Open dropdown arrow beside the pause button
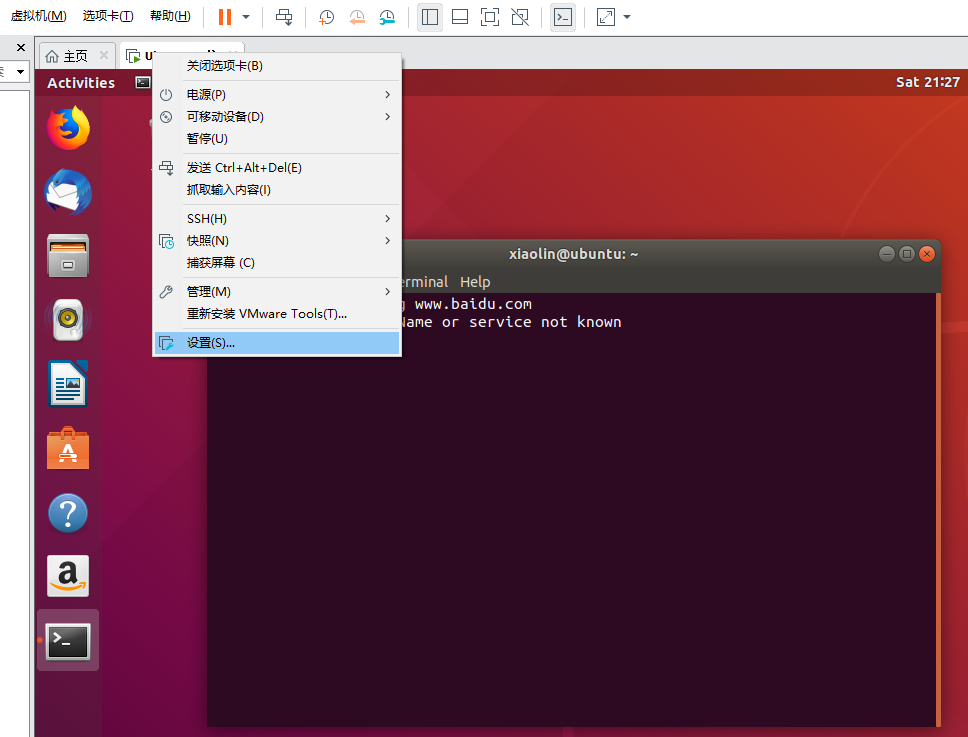The image size is (968, 737). click(x=246, y=17)
